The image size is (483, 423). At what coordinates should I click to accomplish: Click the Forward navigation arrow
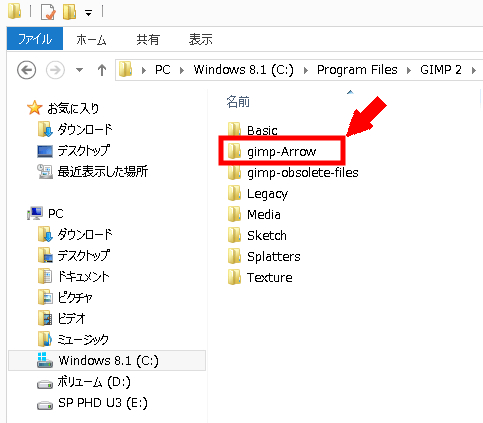(x=55, y=70)
